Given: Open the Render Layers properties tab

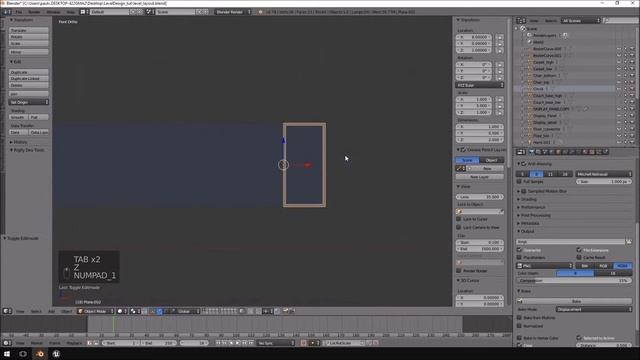Looking at the screenshot, I should (x=538, y=152).
